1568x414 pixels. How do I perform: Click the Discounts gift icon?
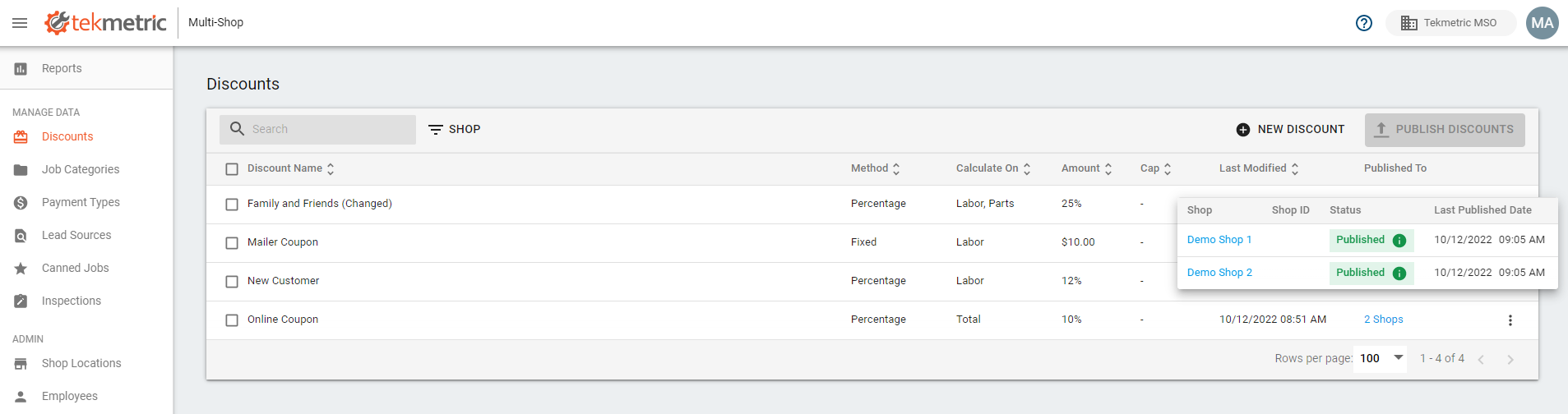click(21, 137)
